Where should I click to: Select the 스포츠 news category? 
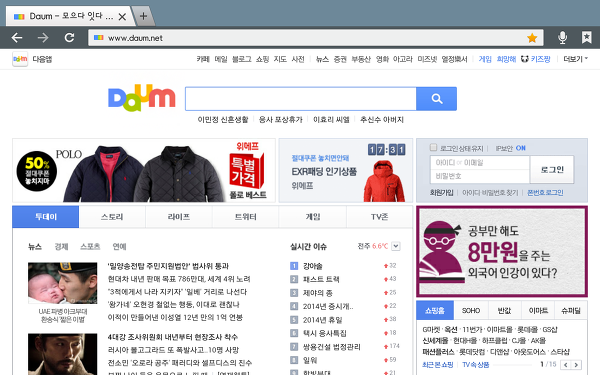(90, 246)
